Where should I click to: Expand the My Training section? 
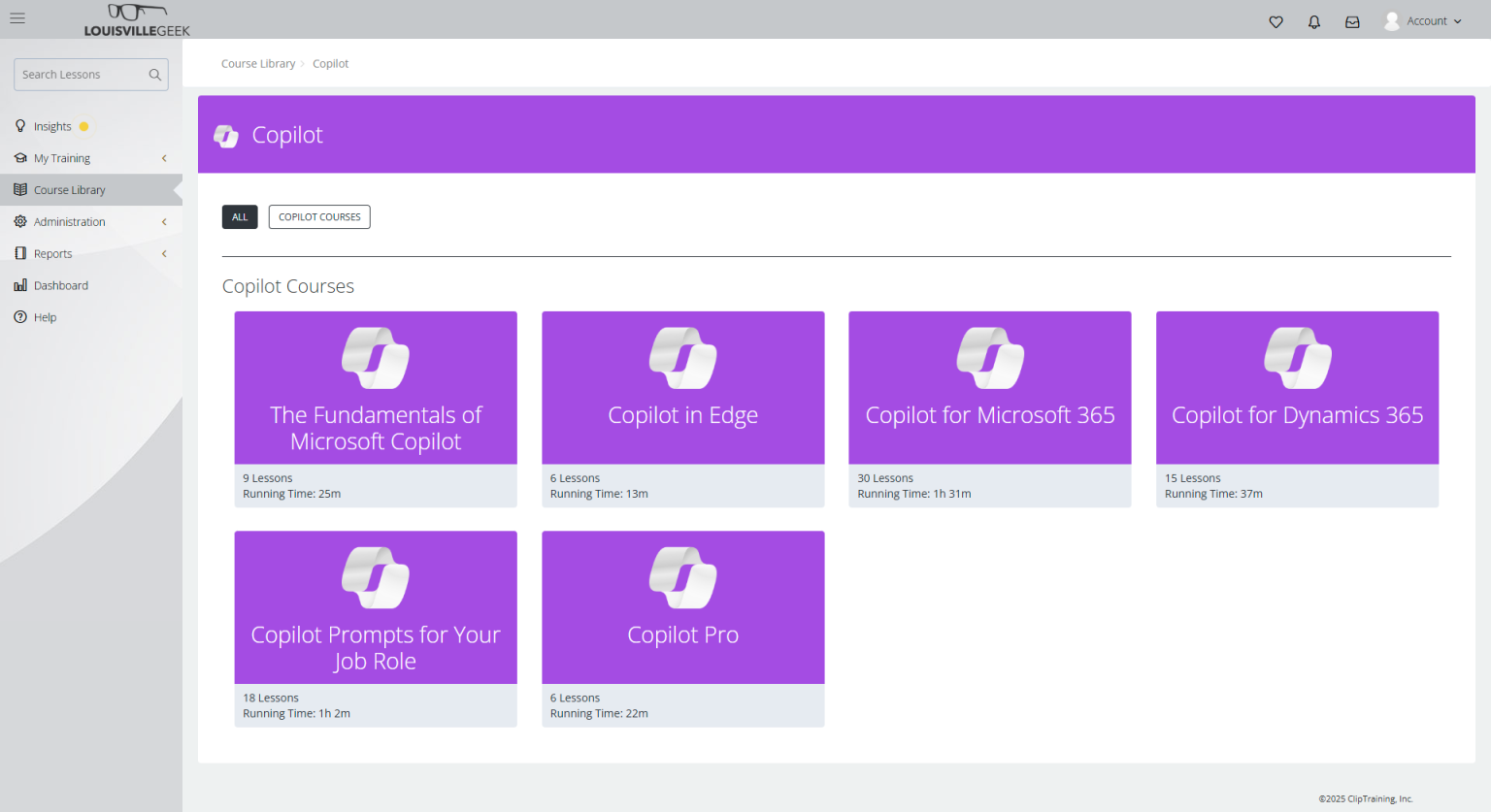(x=61, y=157)
